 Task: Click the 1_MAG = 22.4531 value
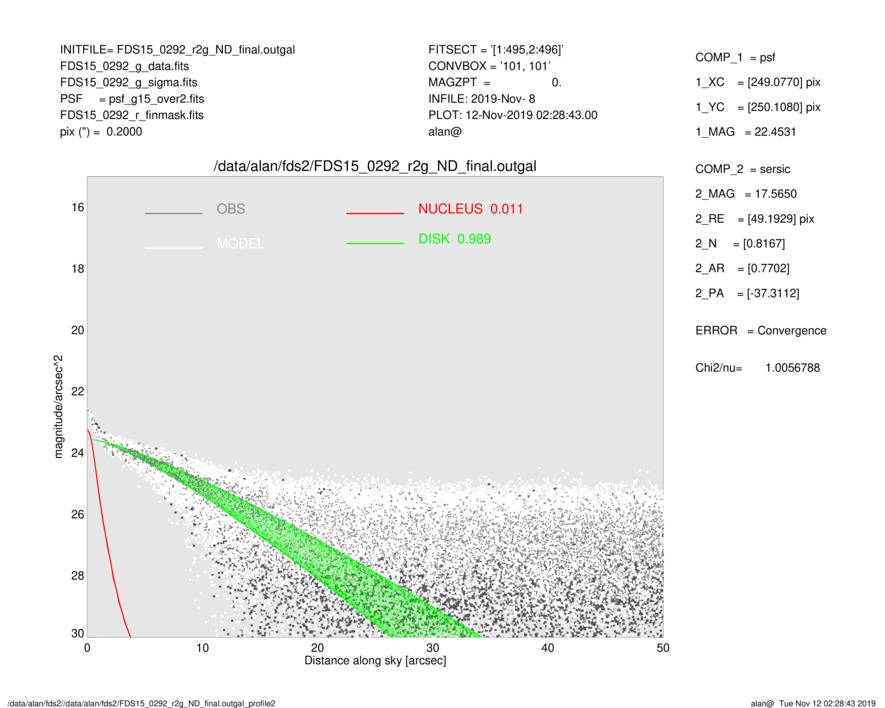[x=746, y=132]
